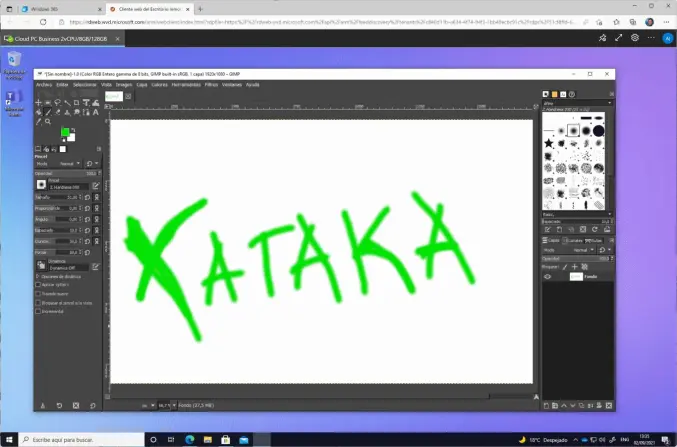Save tool preset at toolbox bottom
677x447 pixels.
pyautogui.click(x=42, y=406)
